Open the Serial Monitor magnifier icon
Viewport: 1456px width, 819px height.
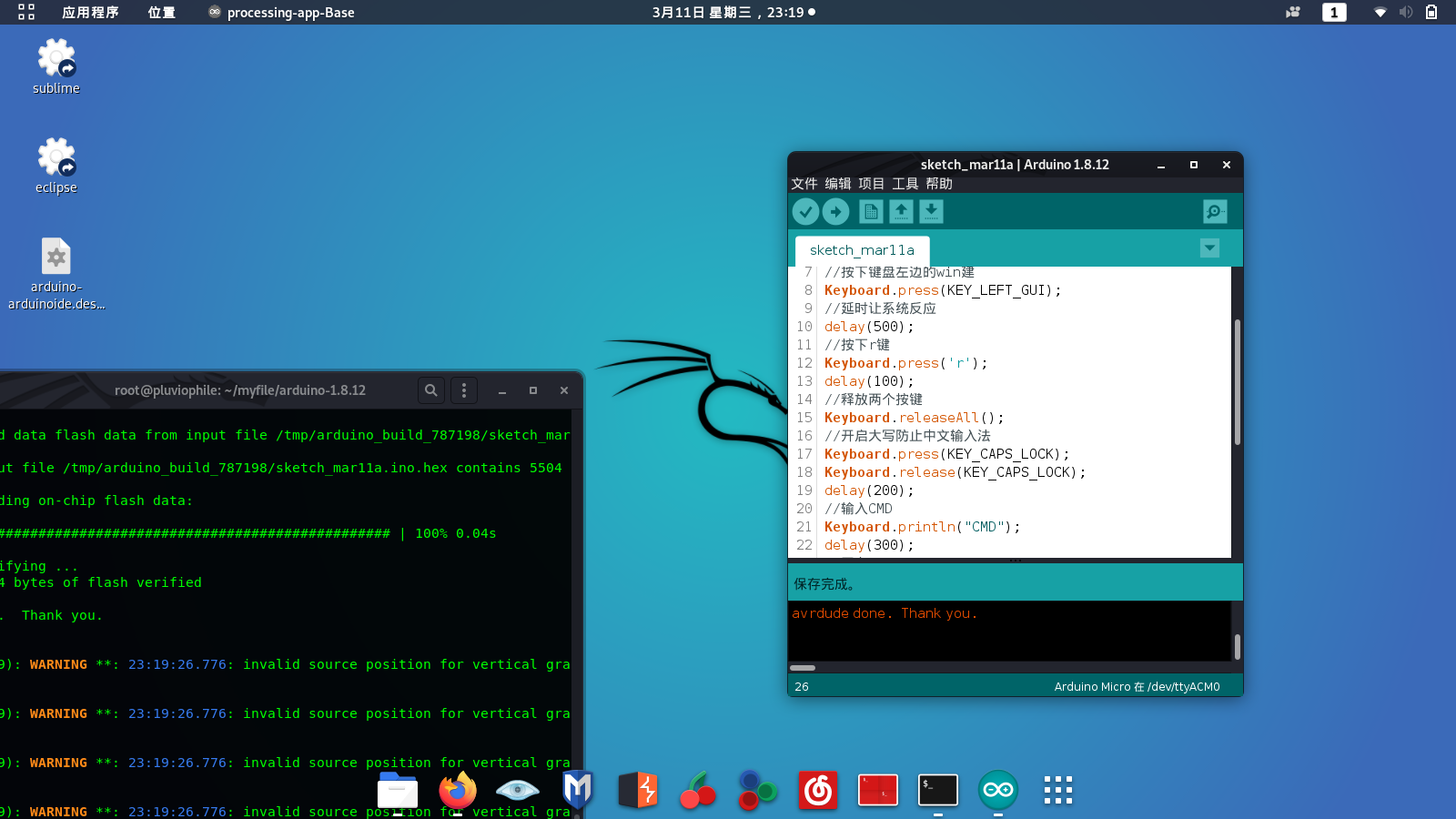pos(1215,212)
